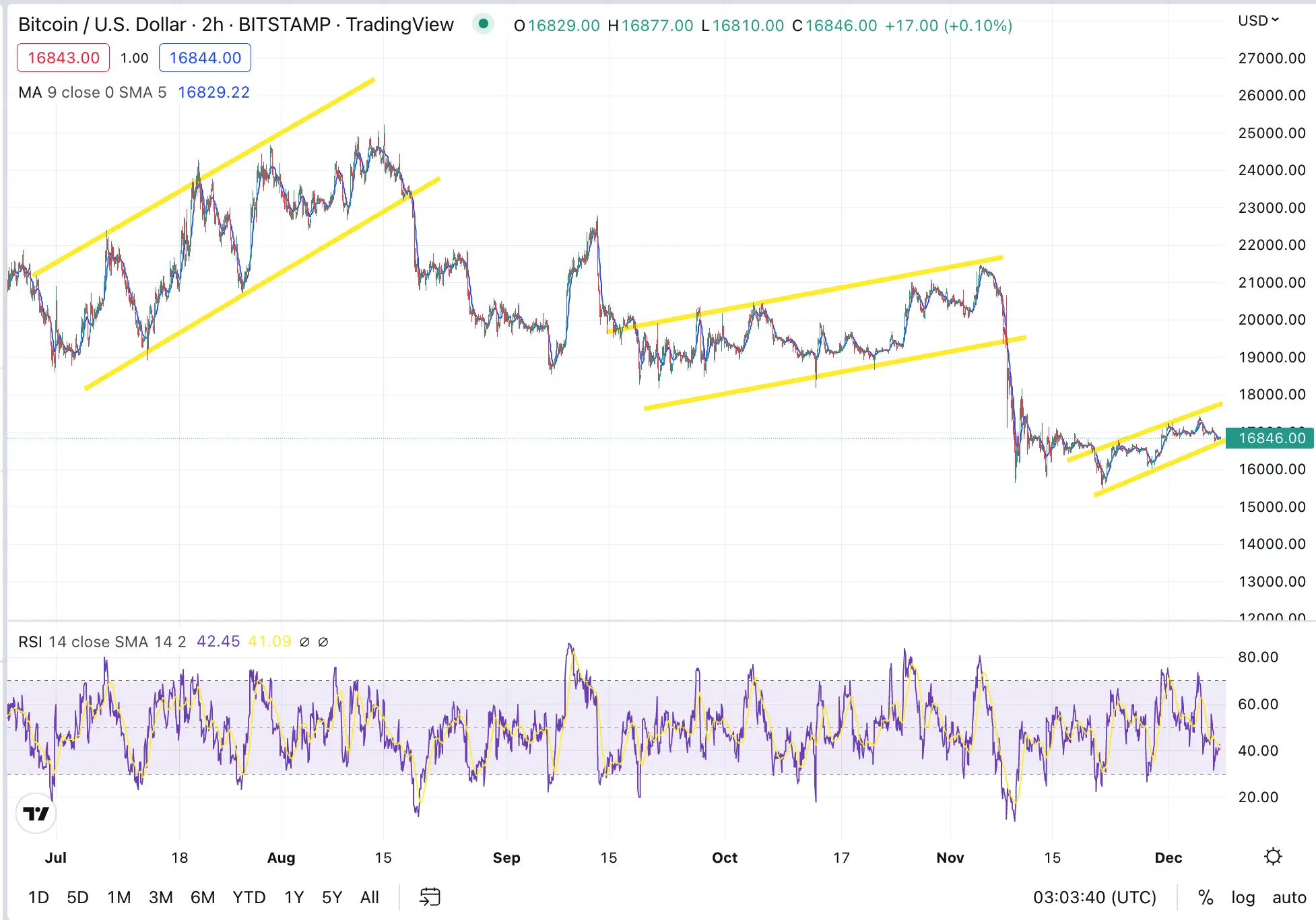Screen dimensions: 1316x920
Task: Click second RSI empty-value symbol
Action: pos(323,642)
